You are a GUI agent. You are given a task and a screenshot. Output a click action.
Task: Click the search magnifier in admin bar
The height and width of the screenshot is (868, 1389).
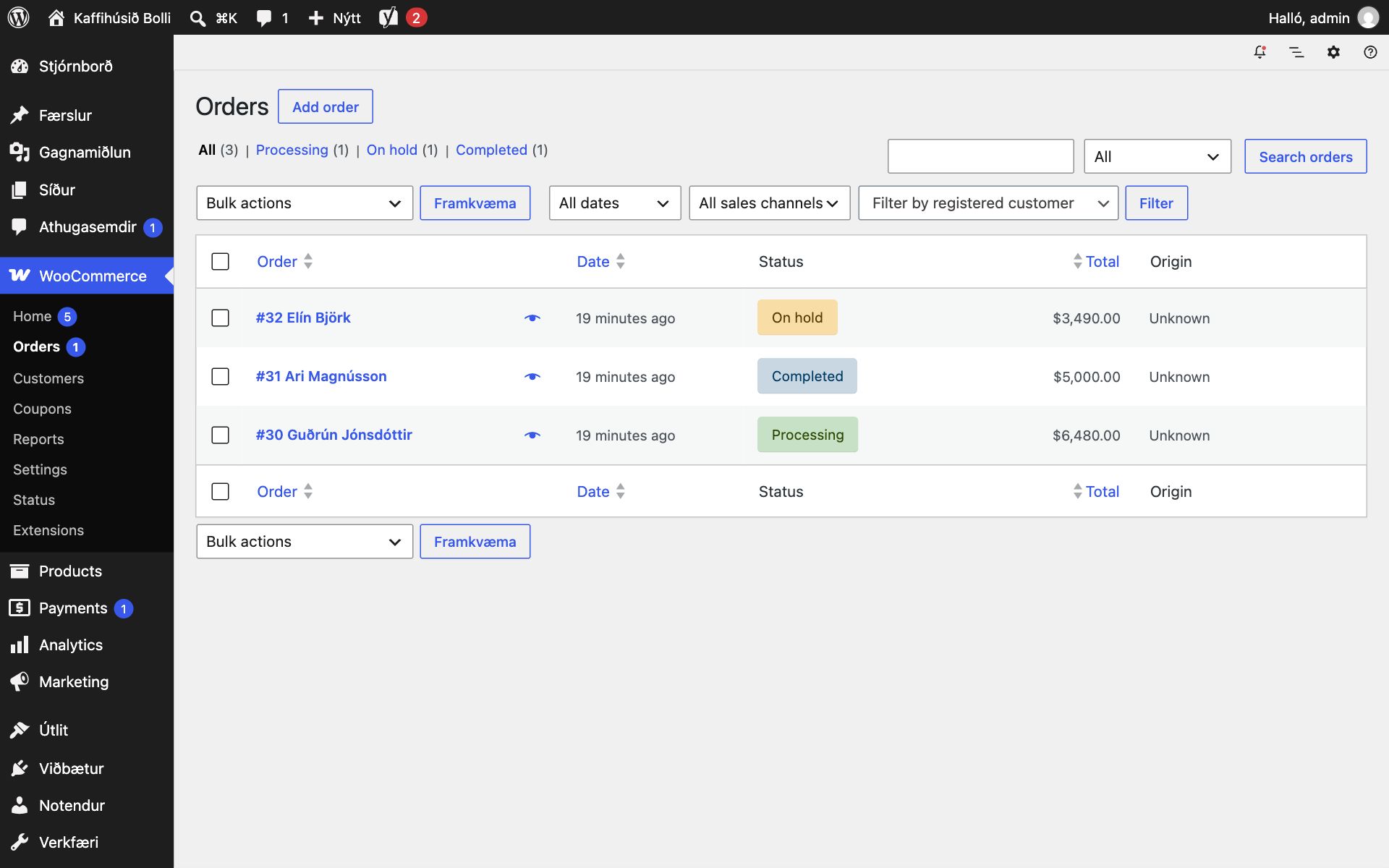click(197, 18)
